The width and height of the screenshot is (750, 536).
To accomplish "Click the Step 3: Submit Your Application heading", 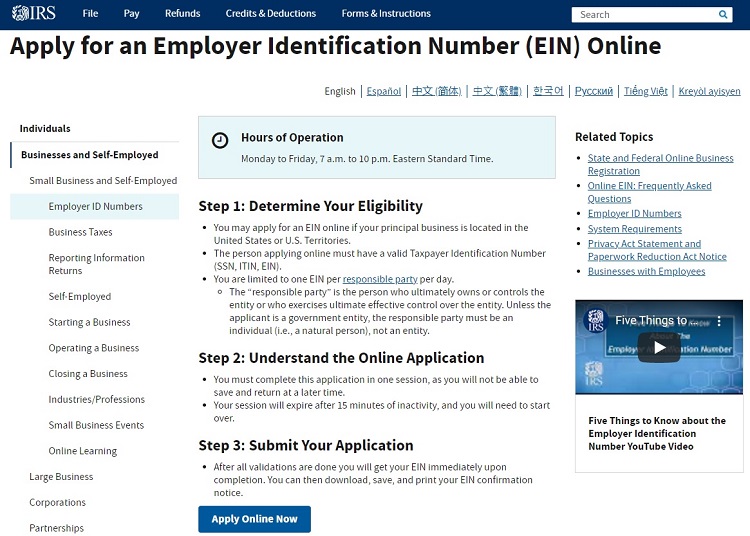I will 306,446.
